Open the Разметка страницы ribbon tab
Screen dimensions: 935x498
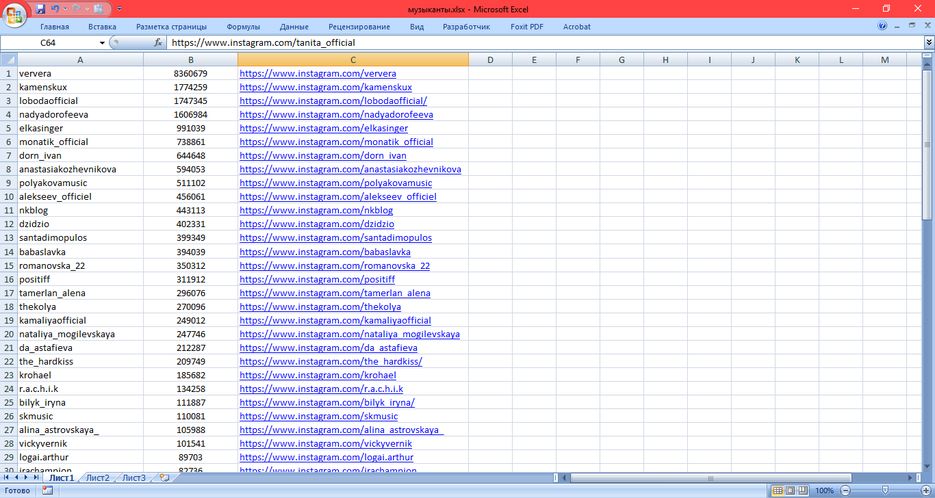click(171, 27)
